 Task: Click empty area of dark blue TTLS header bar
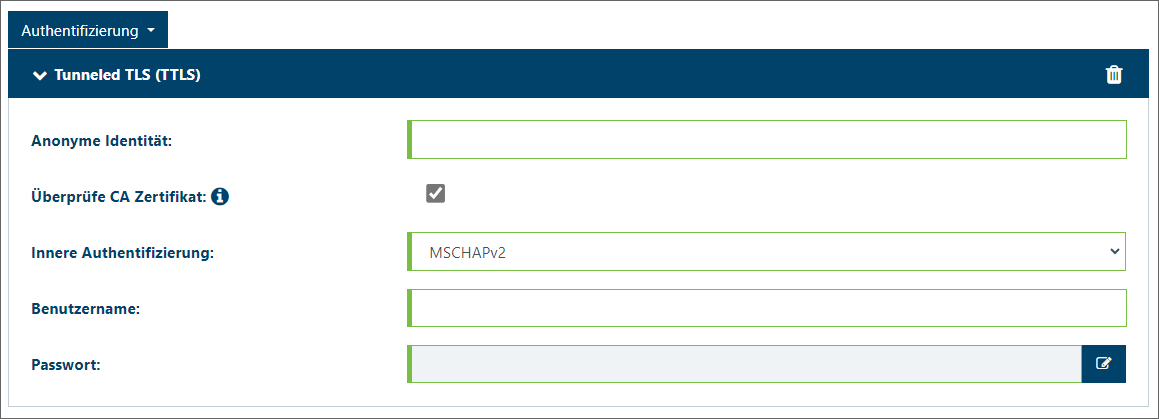pyautogui.click(x=650, y=74)
